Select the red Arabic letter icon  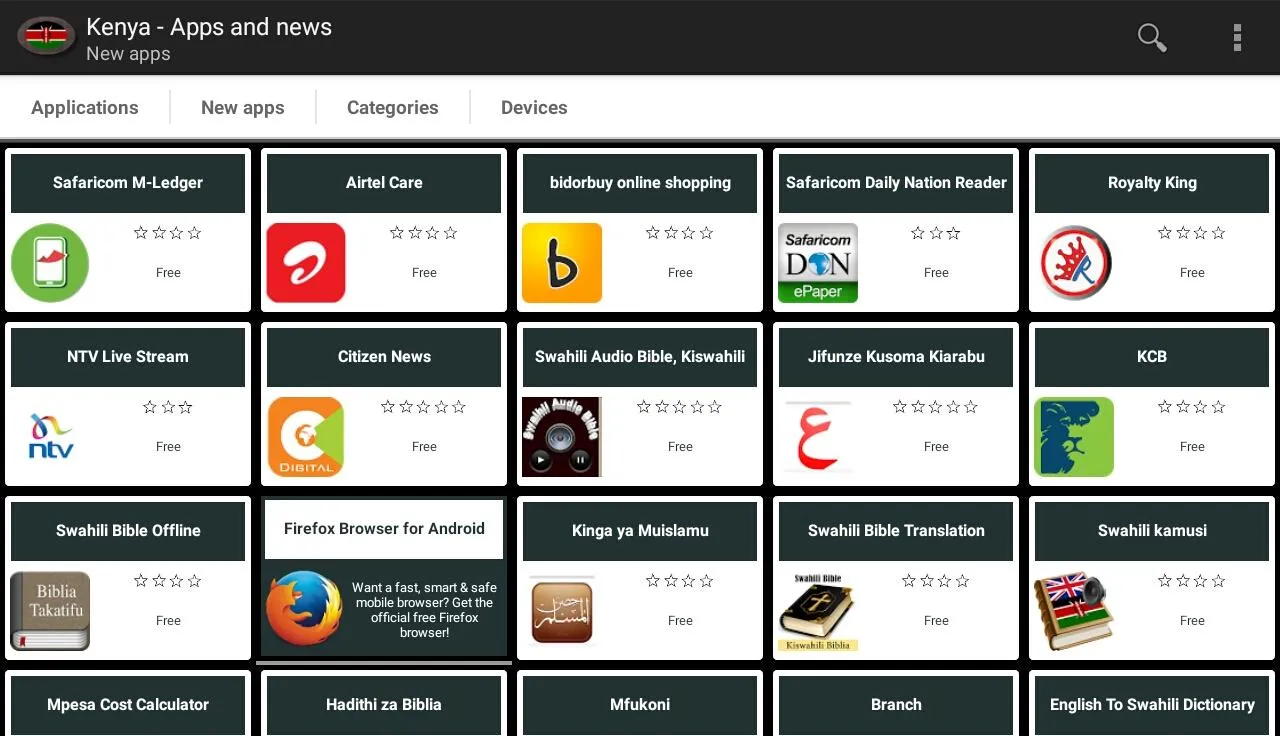click(x=818, y=436)
